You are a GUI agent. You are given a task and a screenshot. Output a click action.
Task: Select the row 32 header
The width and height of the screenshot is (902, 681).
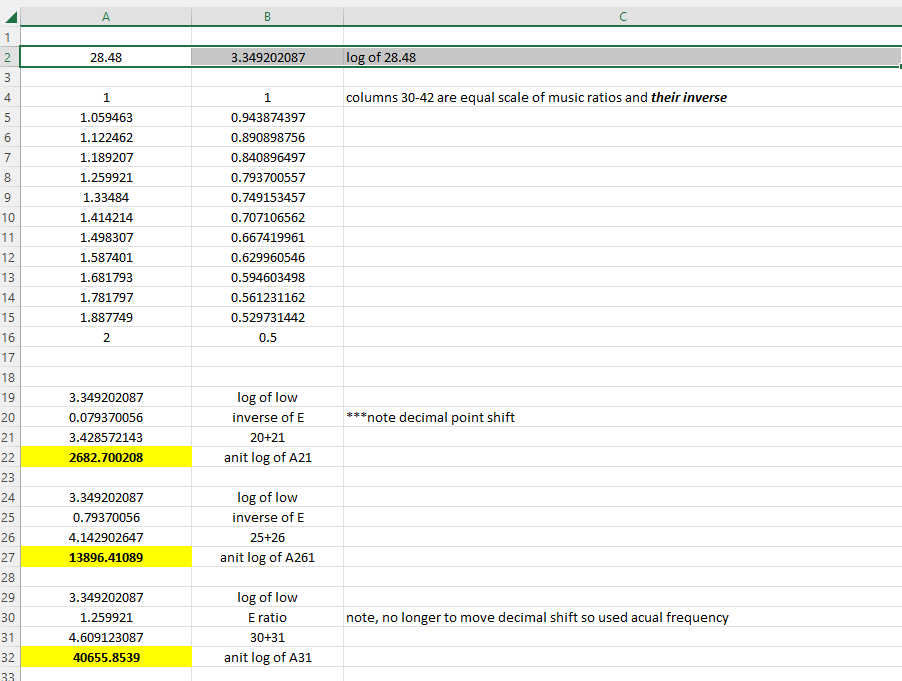9,657
